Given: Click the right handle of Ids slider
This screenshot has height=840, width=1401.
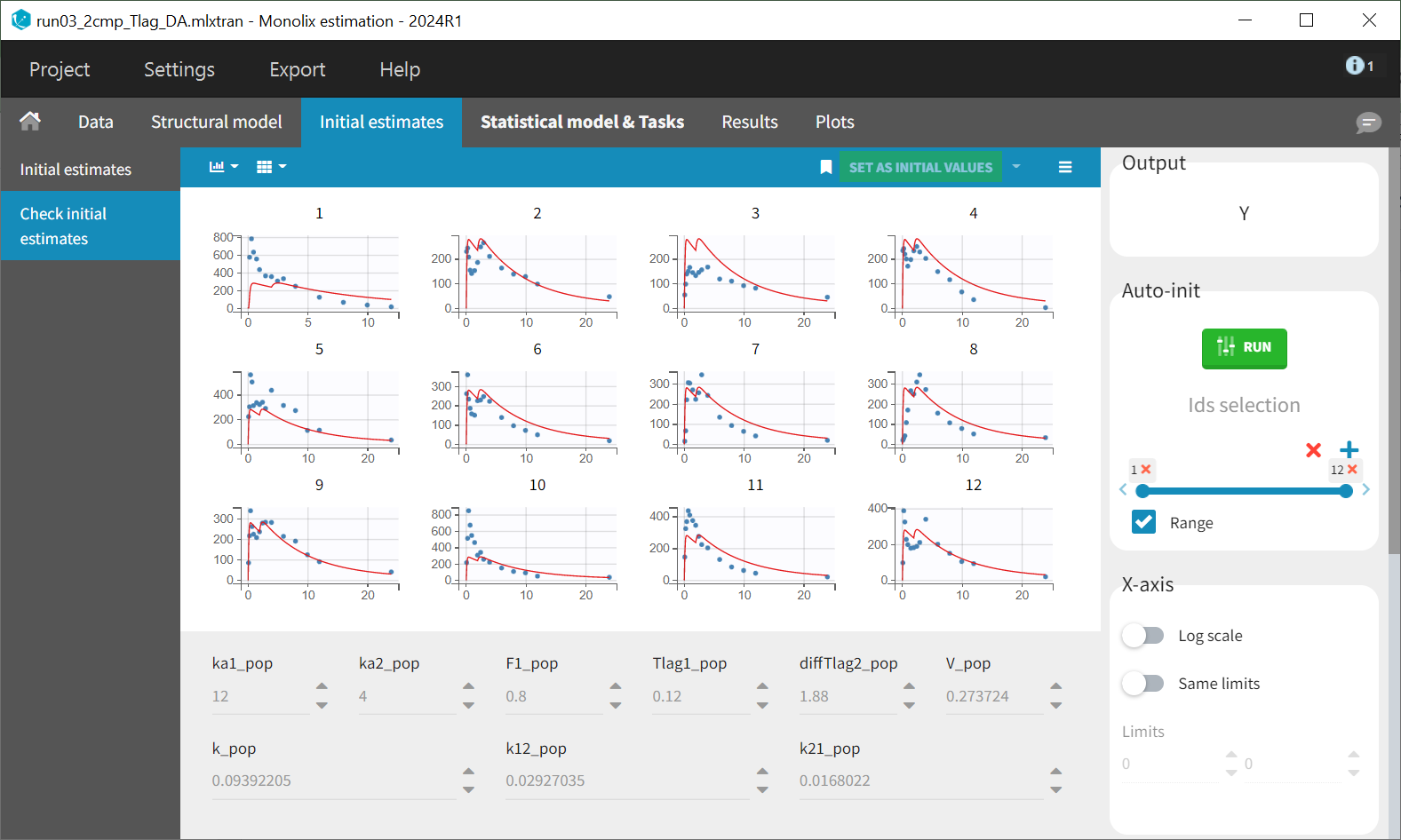Looking at the screenshot, I should tap(1346, 491).
